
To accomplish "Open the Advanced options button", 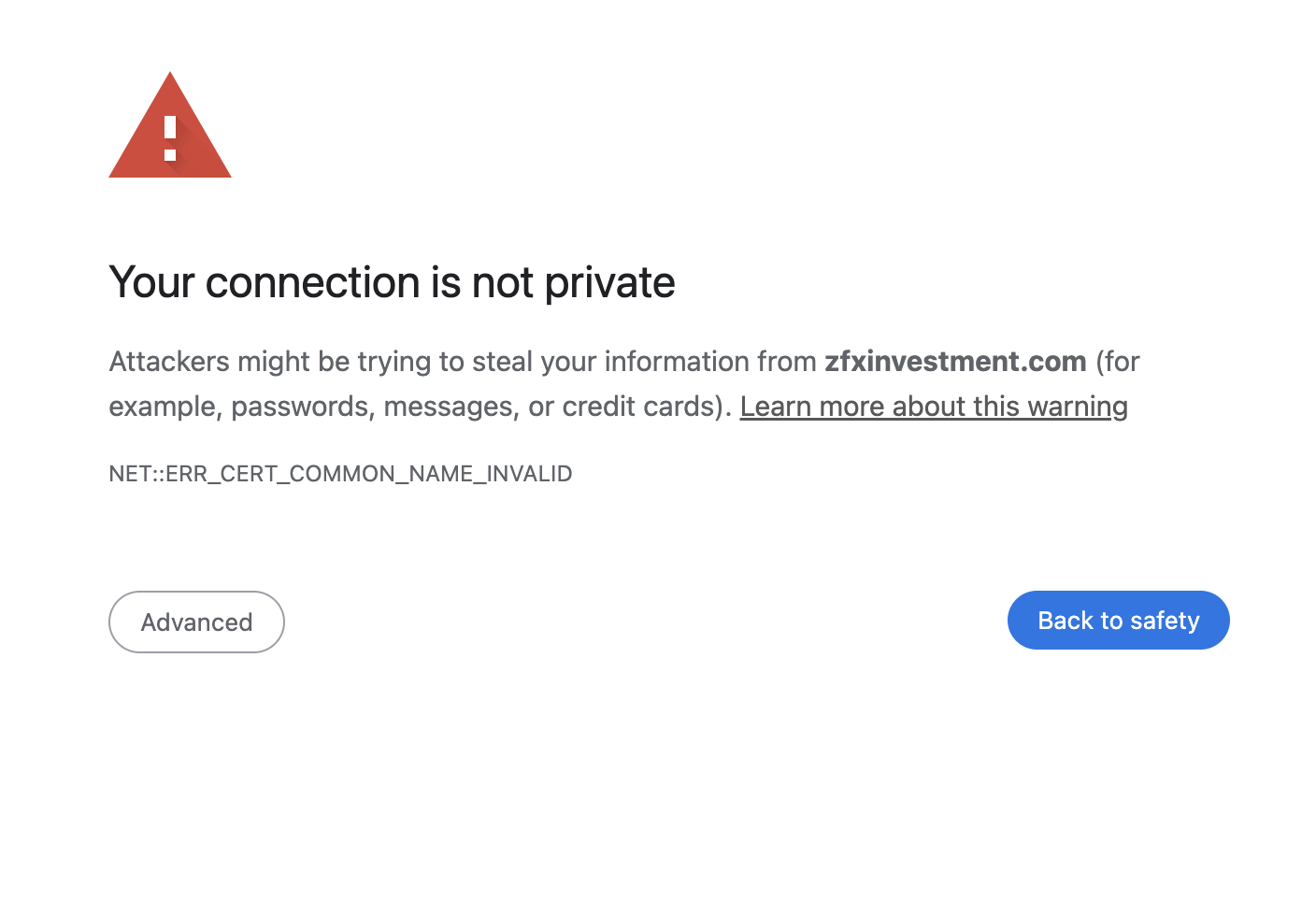I will click(196, 622).
